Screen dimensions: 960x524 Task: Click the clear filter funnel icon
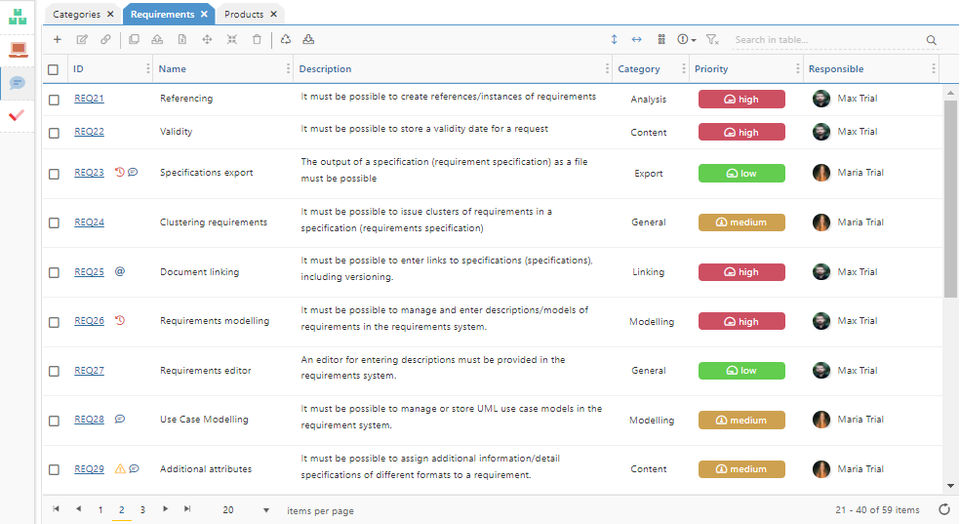pos(712,40)
